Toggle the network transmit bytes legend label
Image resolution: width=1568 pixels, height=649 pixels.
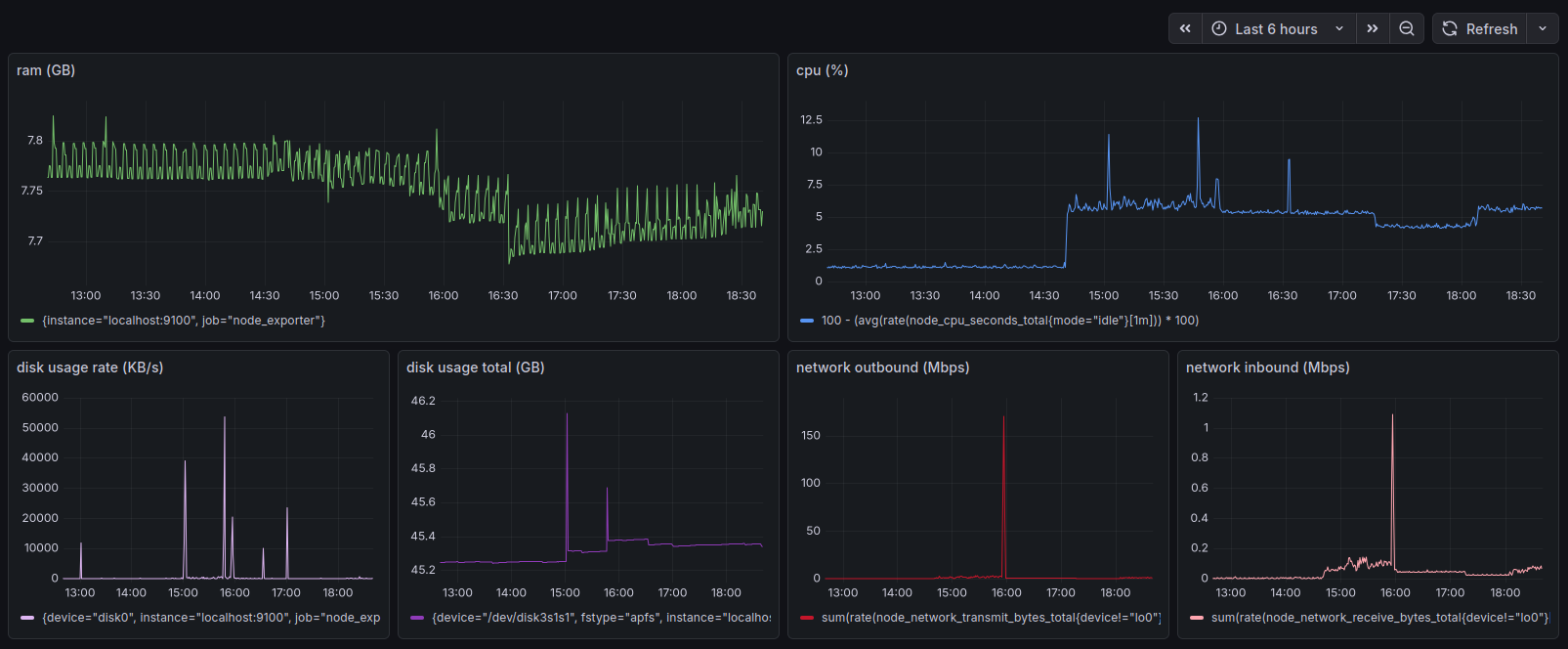991,618
